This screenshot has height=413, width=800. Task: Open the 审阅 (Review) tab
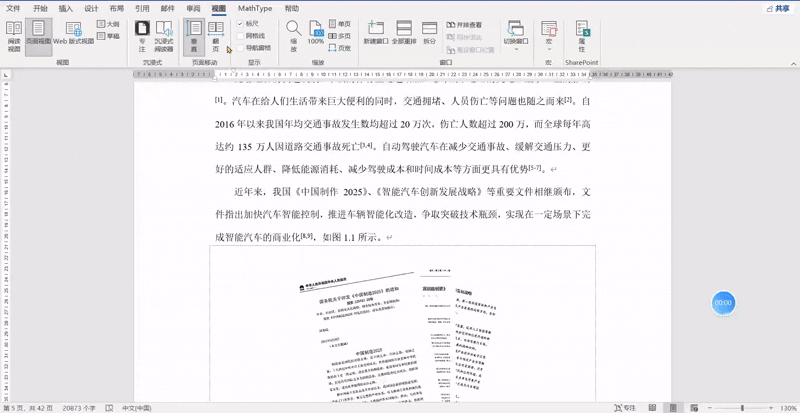coord(193,9)
